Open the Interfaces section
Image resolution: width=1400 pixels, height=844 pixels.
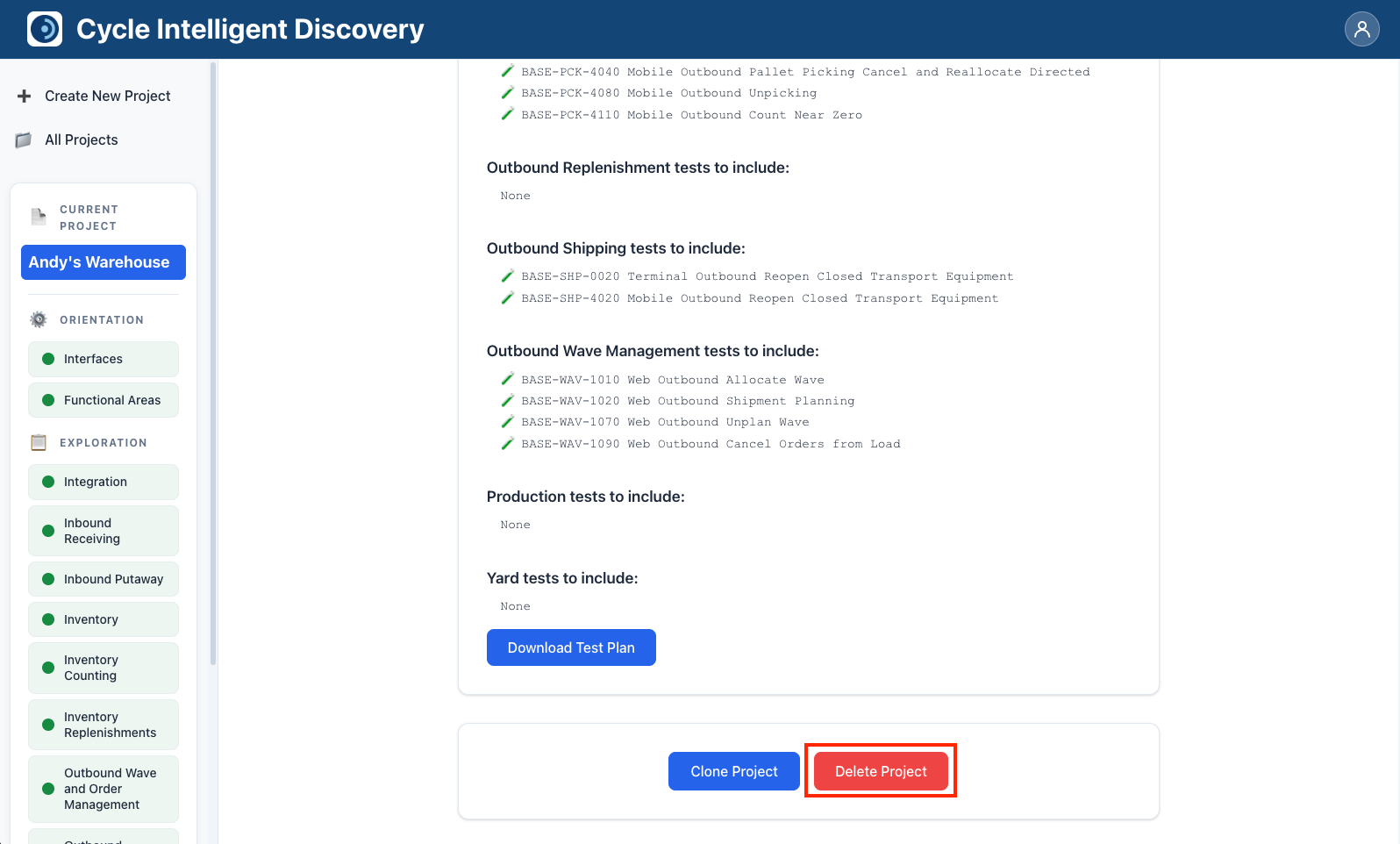(x=104, y=359)
